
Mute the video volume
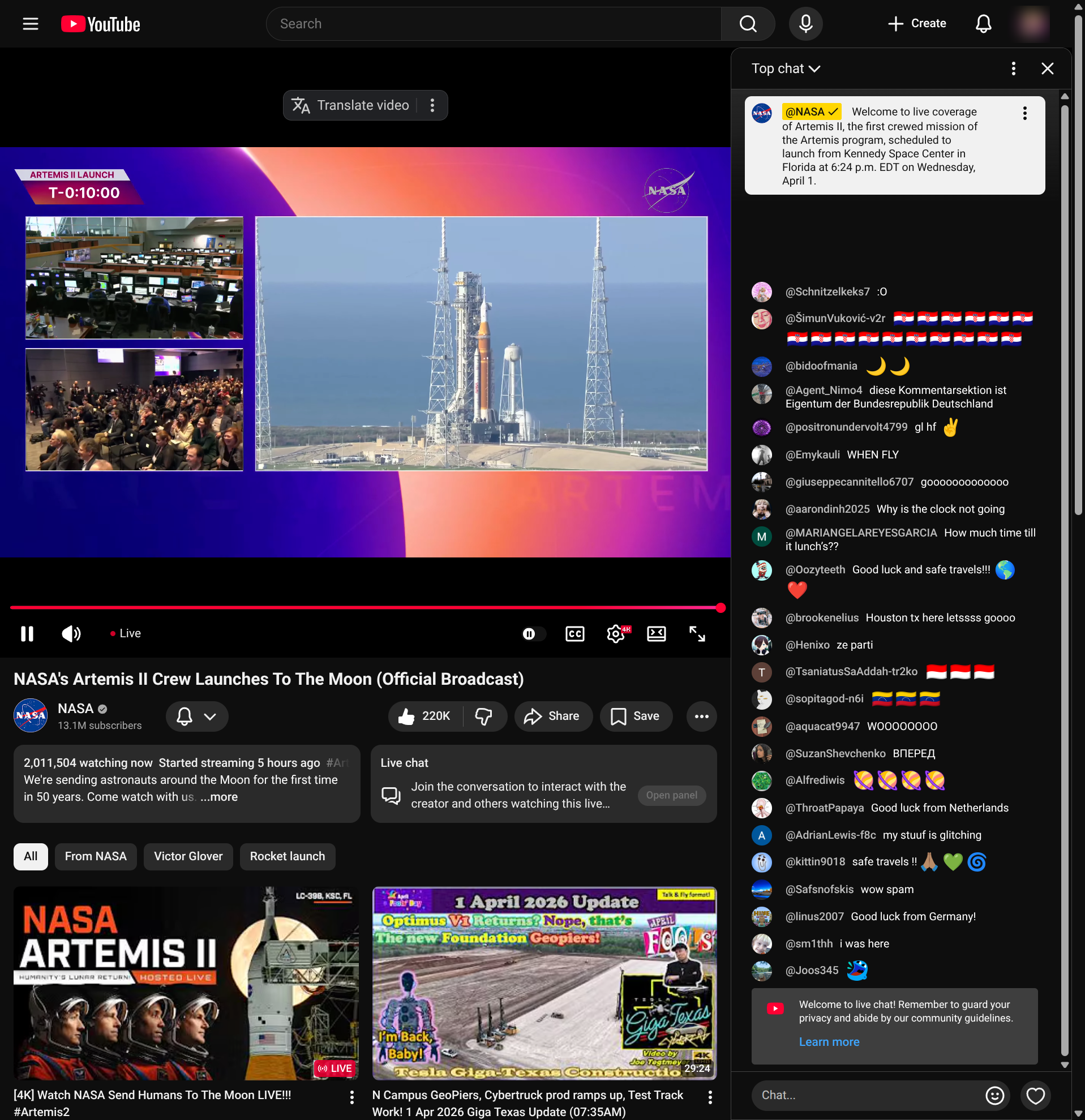click(x=71, y=633)
